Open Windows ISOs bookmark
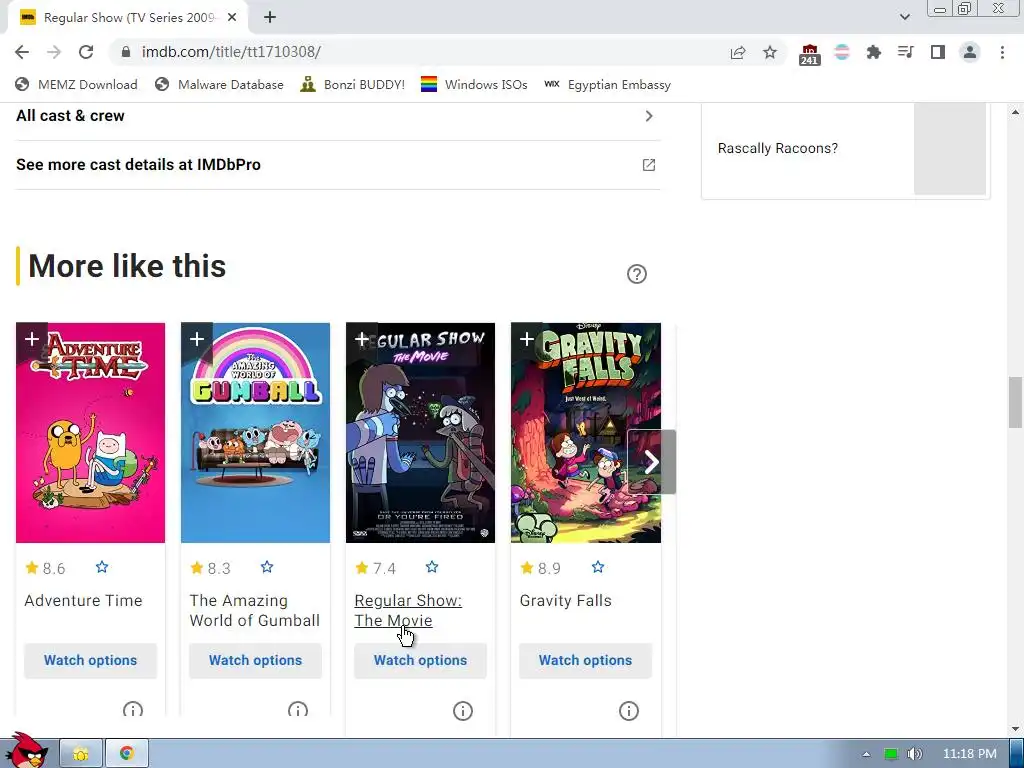 474,84
